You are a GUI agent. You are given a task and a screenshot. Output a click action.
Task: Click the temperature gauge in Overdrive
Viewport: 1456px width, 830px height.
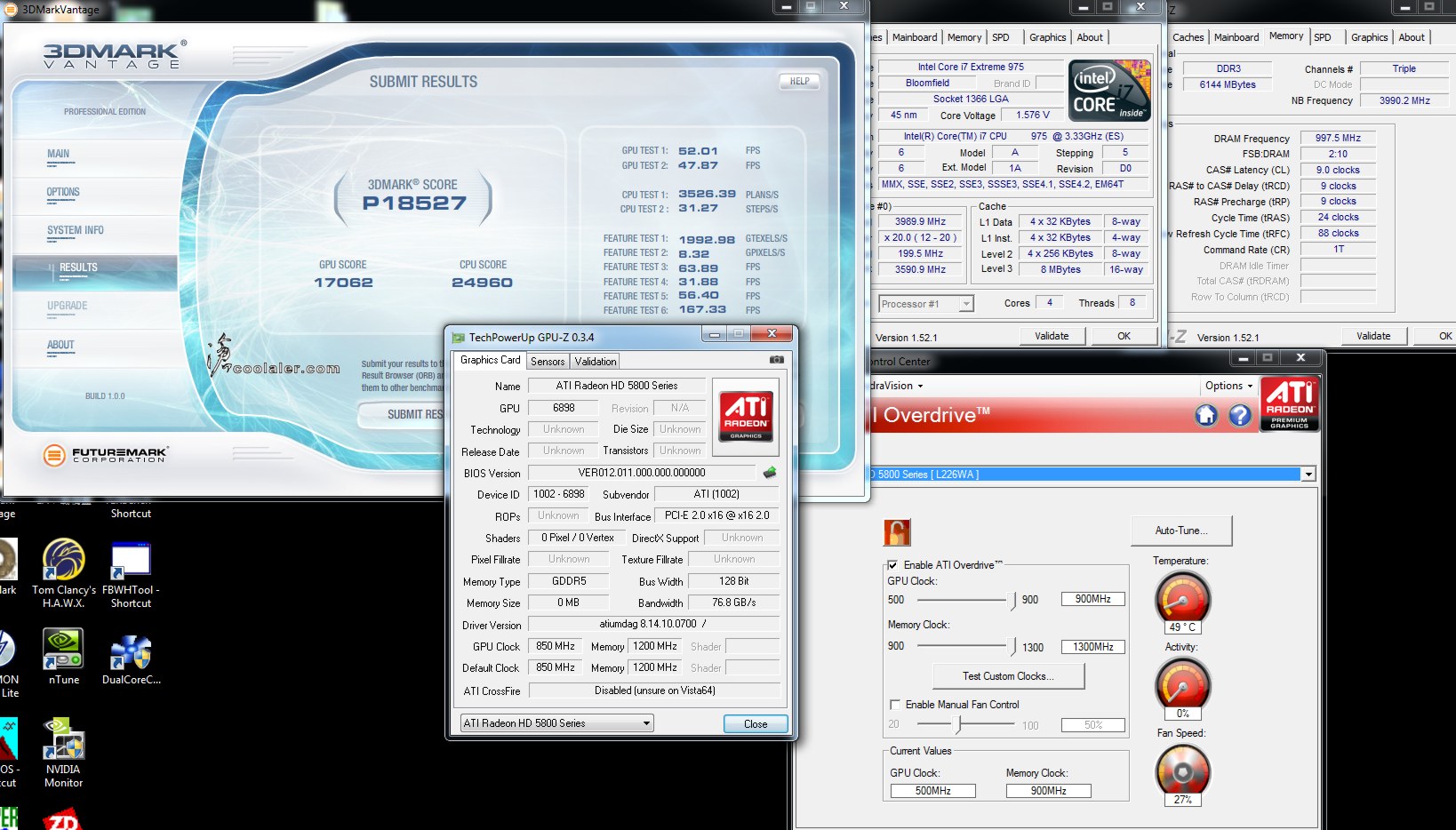[1182, 596]
